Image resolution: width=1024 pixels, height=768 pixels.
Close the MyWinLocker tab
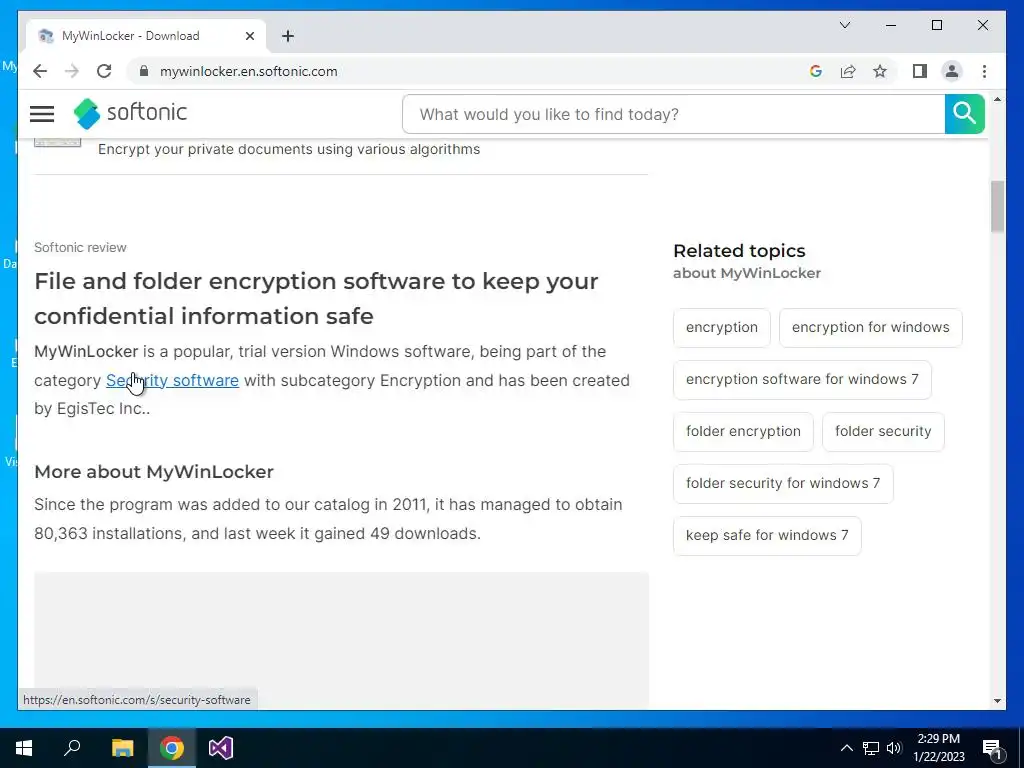(249, 36)
